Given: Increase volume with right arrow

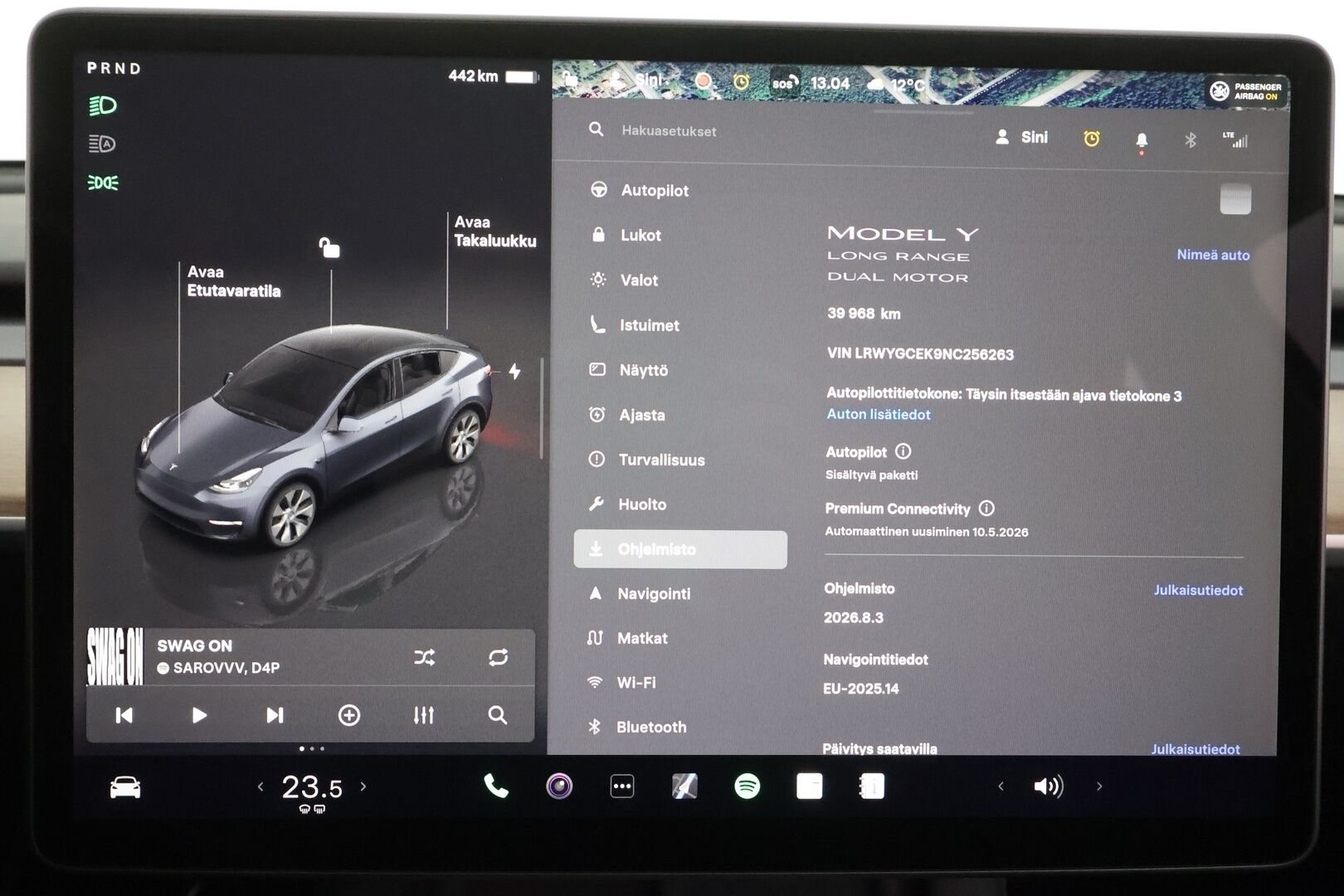Looking at the screenshot, I should pyautogui.click(x=1099, y=786).
